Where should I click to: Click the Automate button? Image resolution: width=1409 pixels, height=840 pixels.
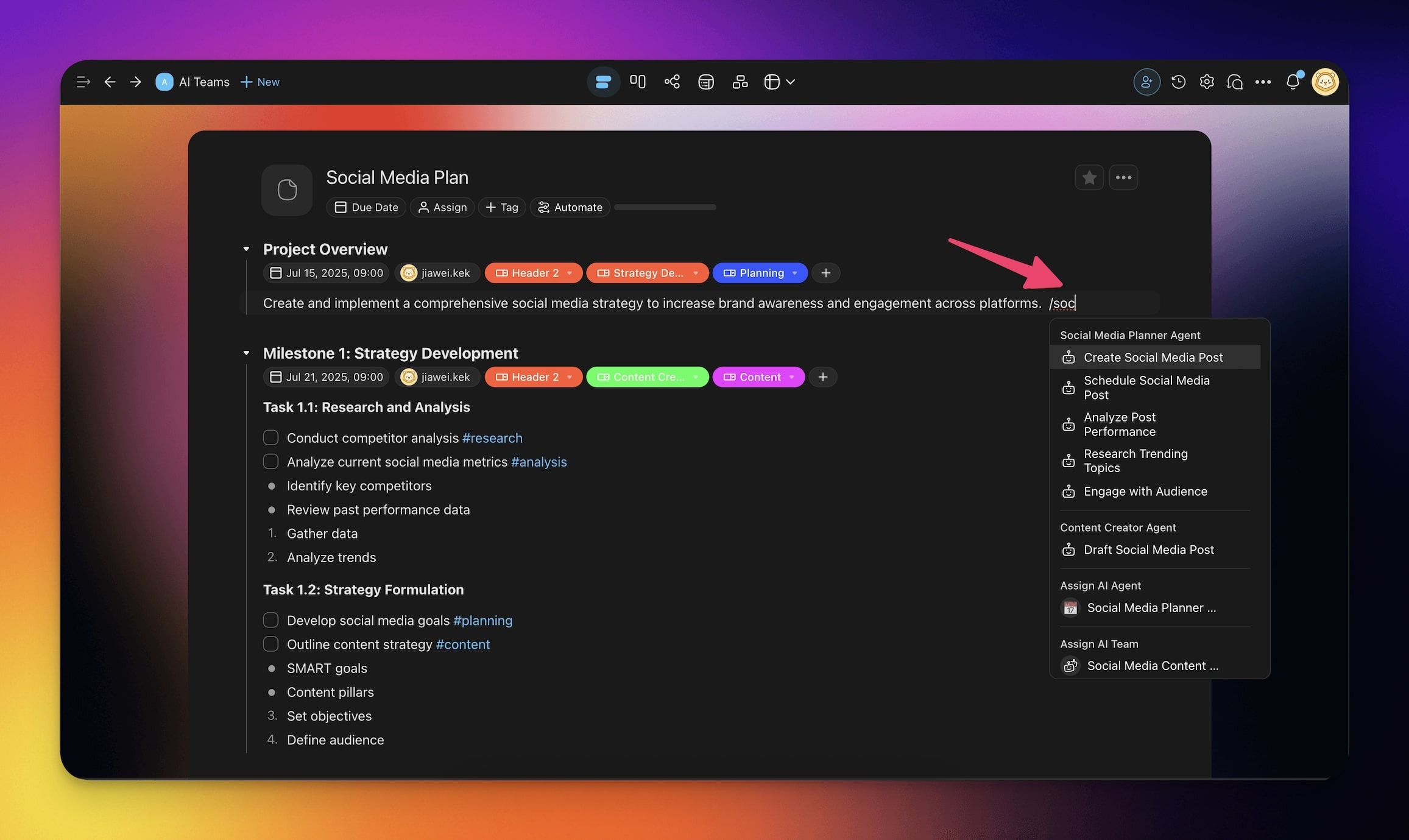pyautogui.click(x=570, y=207)
